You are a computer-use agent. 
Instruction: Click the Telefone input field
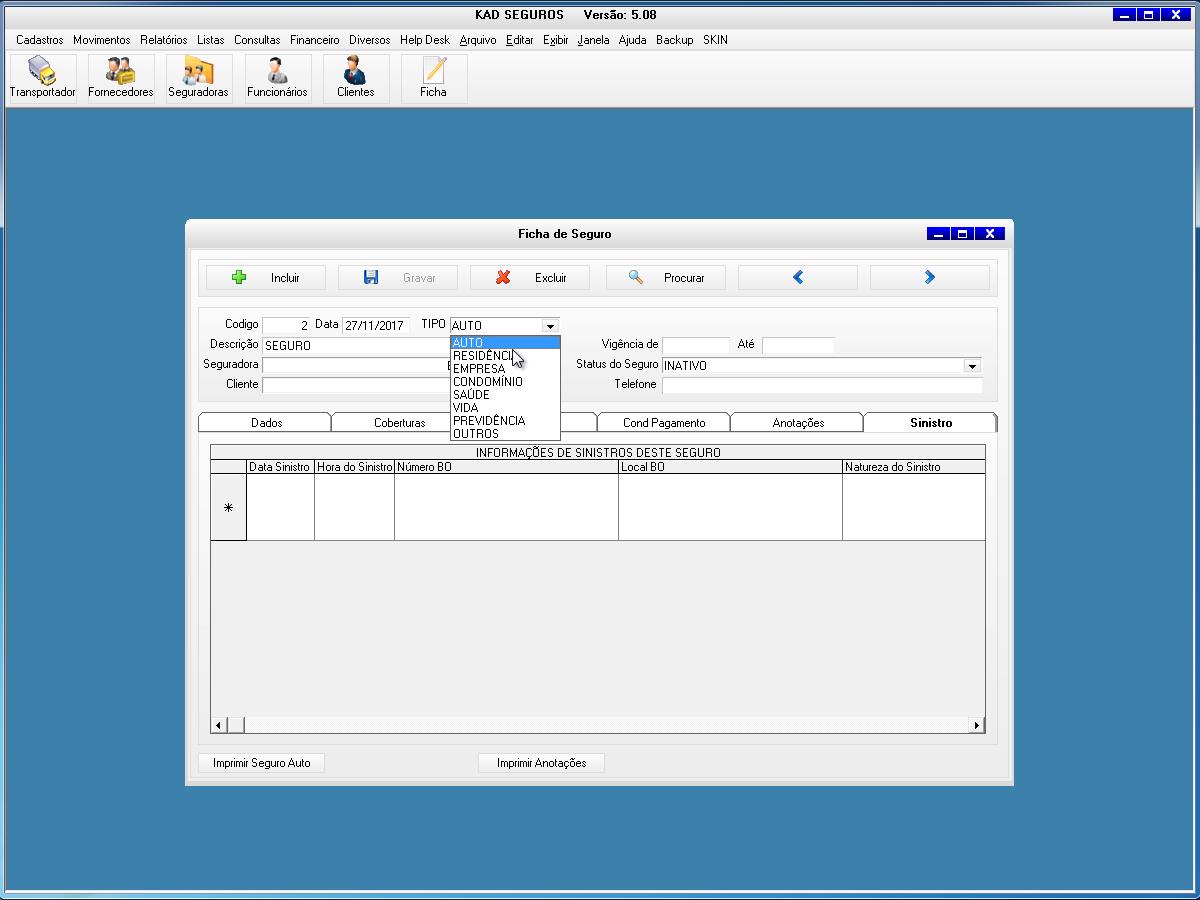(x=821, y=385)
